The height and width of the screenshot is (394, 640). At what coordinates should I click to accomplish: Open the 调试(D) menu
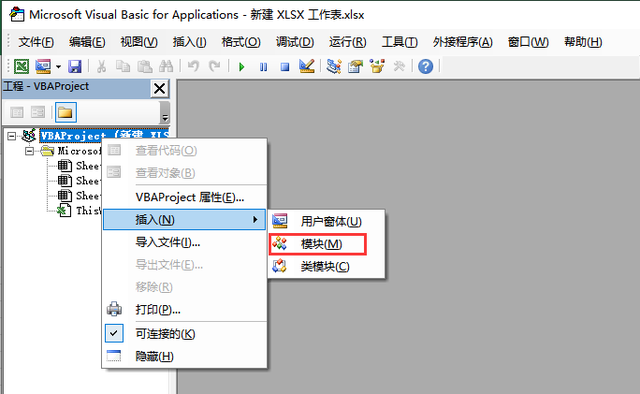[x=295, y=42]
